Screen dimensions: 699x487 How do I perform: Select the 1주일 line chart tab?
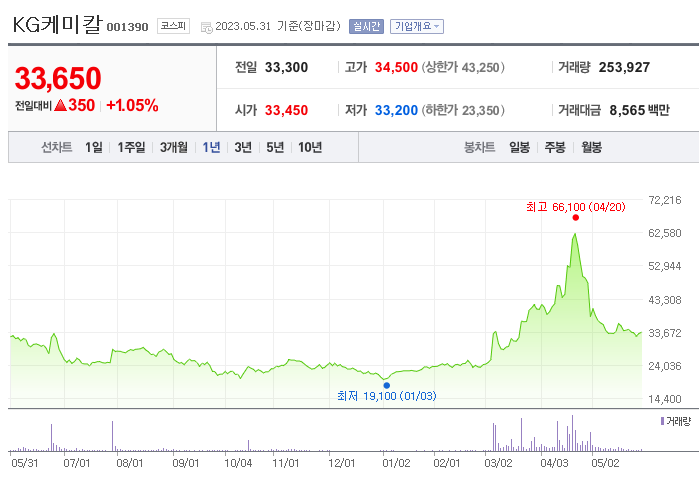(131, 147)
